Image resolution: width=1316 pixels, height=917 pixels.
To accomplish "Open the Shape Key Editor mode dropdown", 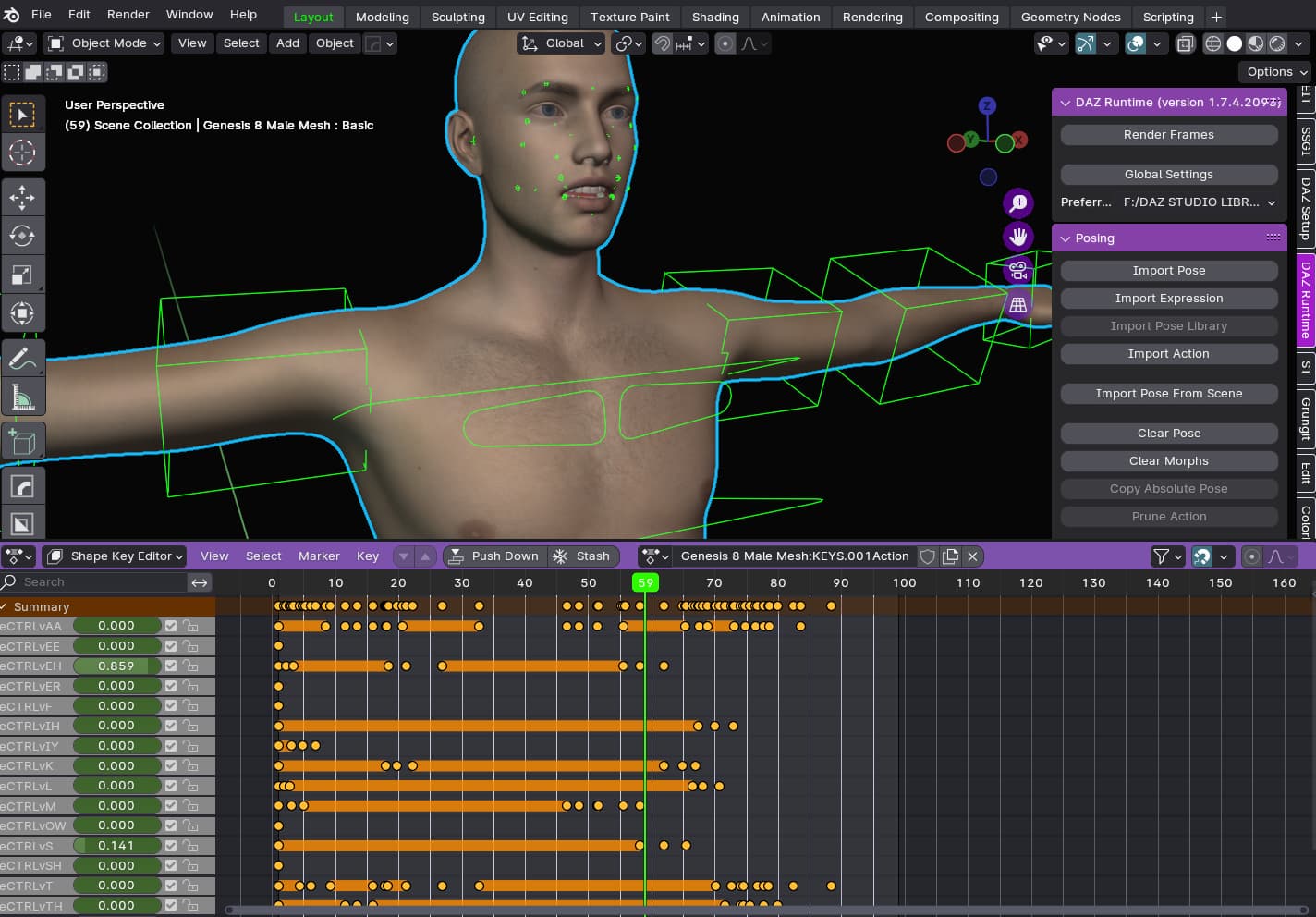I will [116, 556].
